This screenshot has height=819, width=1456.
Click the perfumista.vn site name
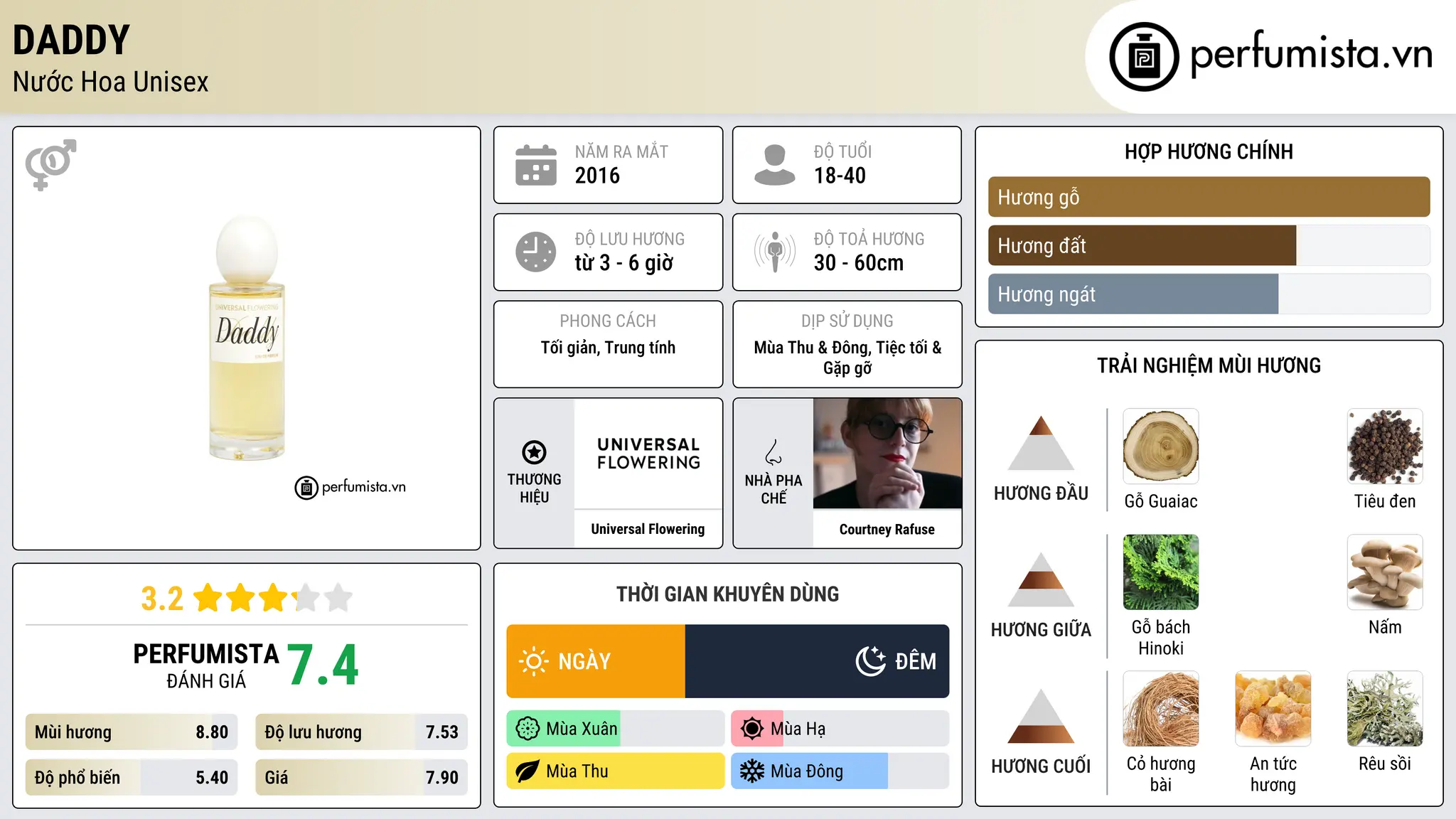(x=1311, y=54)
